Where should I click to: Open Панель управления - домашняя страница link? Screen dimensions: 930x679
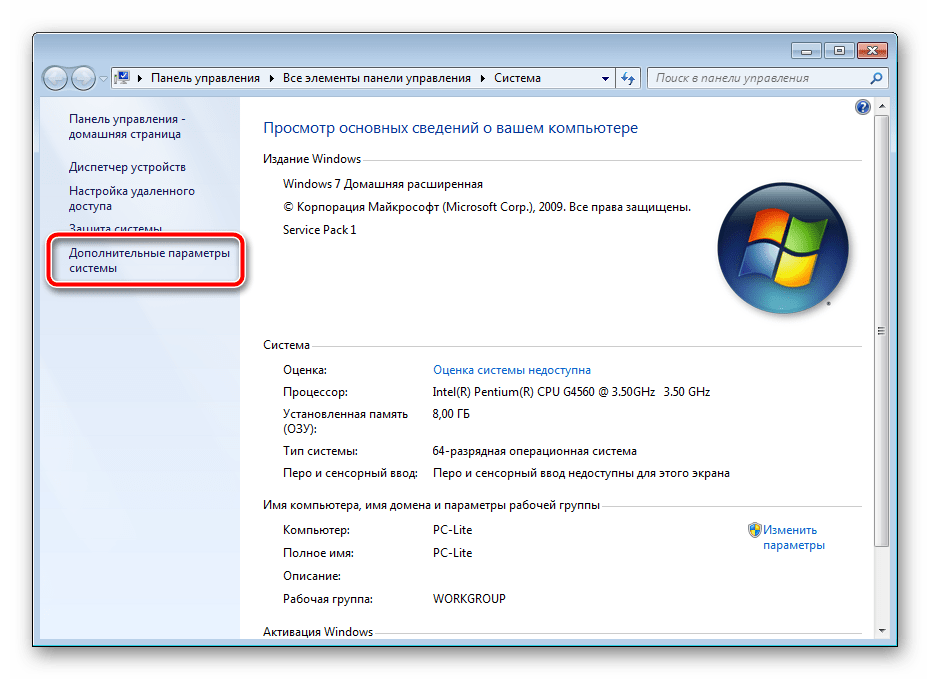point(127,126)
